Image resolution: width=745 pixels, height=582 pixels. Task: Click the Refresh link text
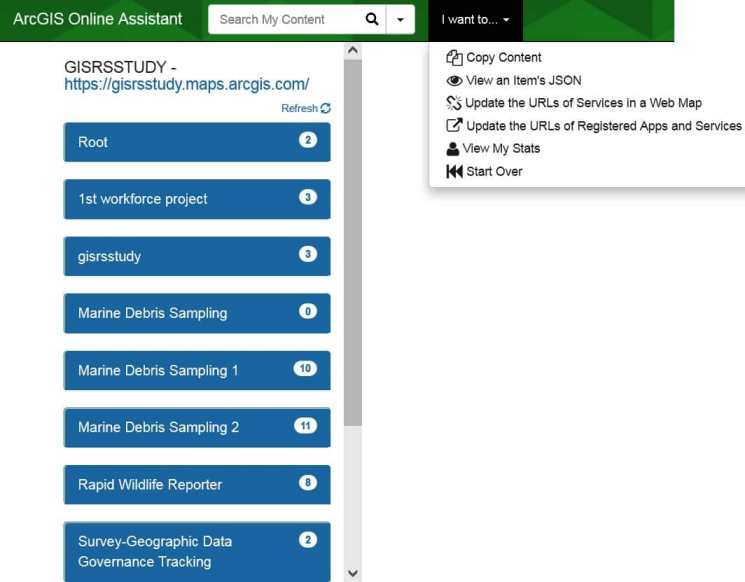(299, 108)
